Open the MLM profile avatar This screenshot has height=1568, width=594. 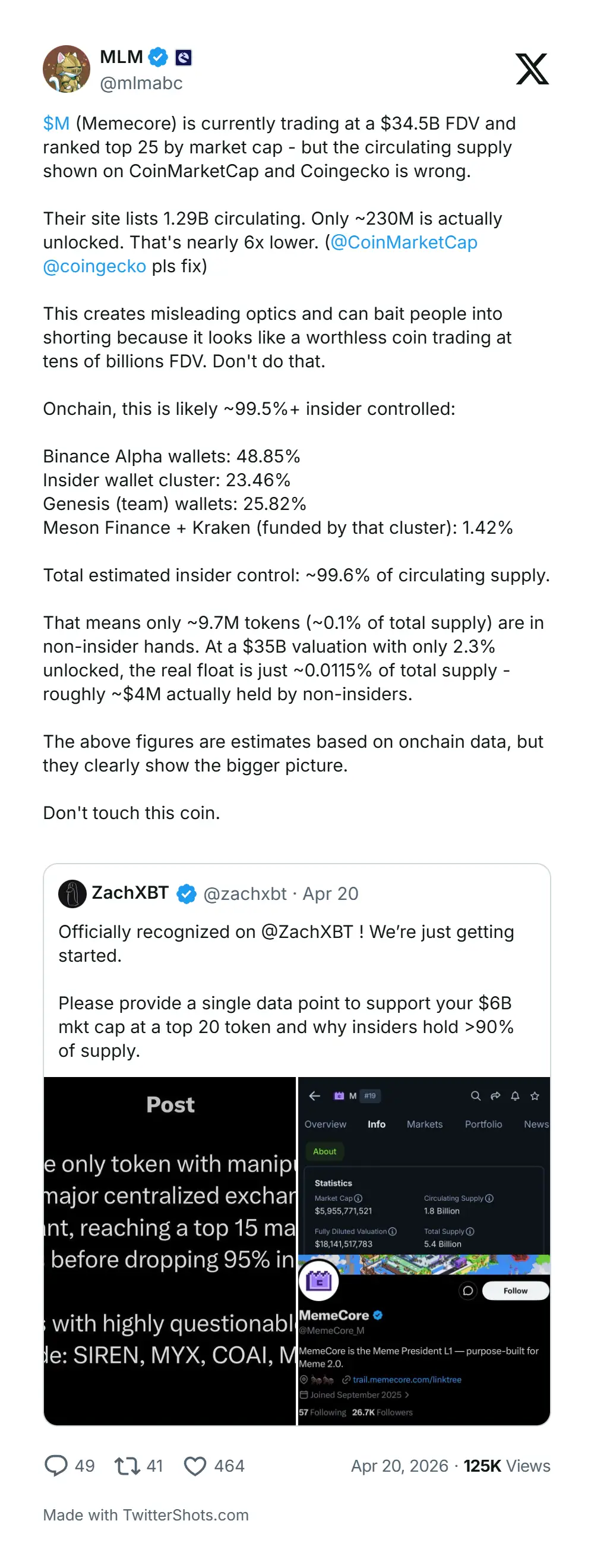(67, 69)
